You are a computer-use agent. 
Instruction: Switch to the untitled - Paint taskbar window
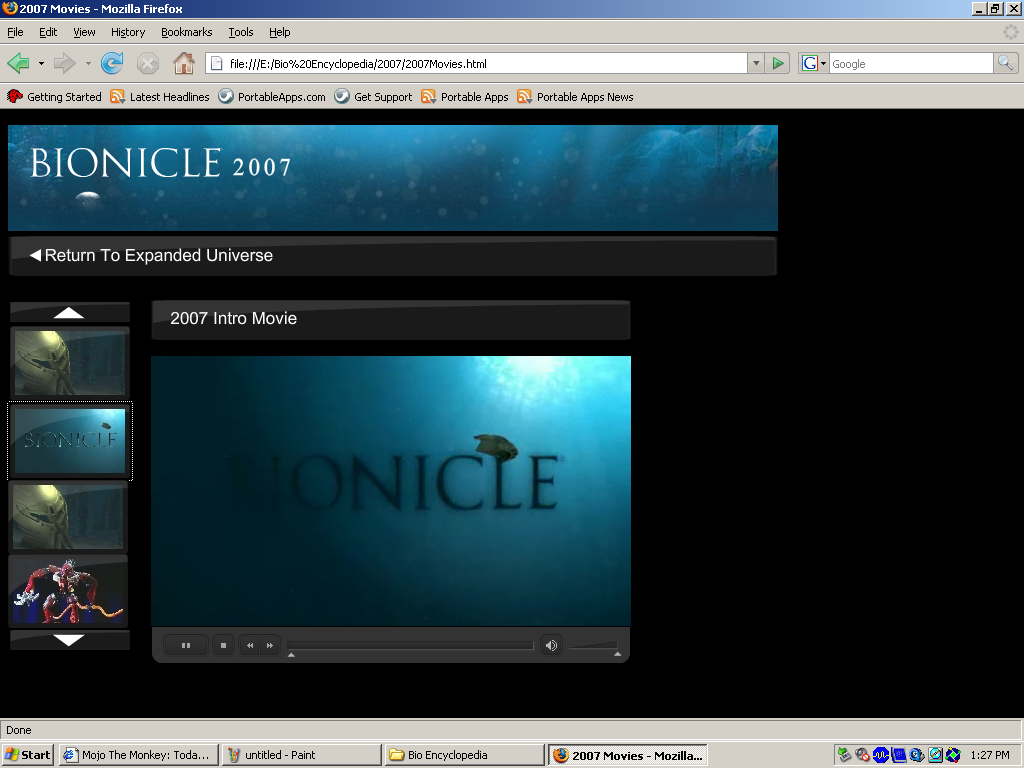tap(301, 755)
